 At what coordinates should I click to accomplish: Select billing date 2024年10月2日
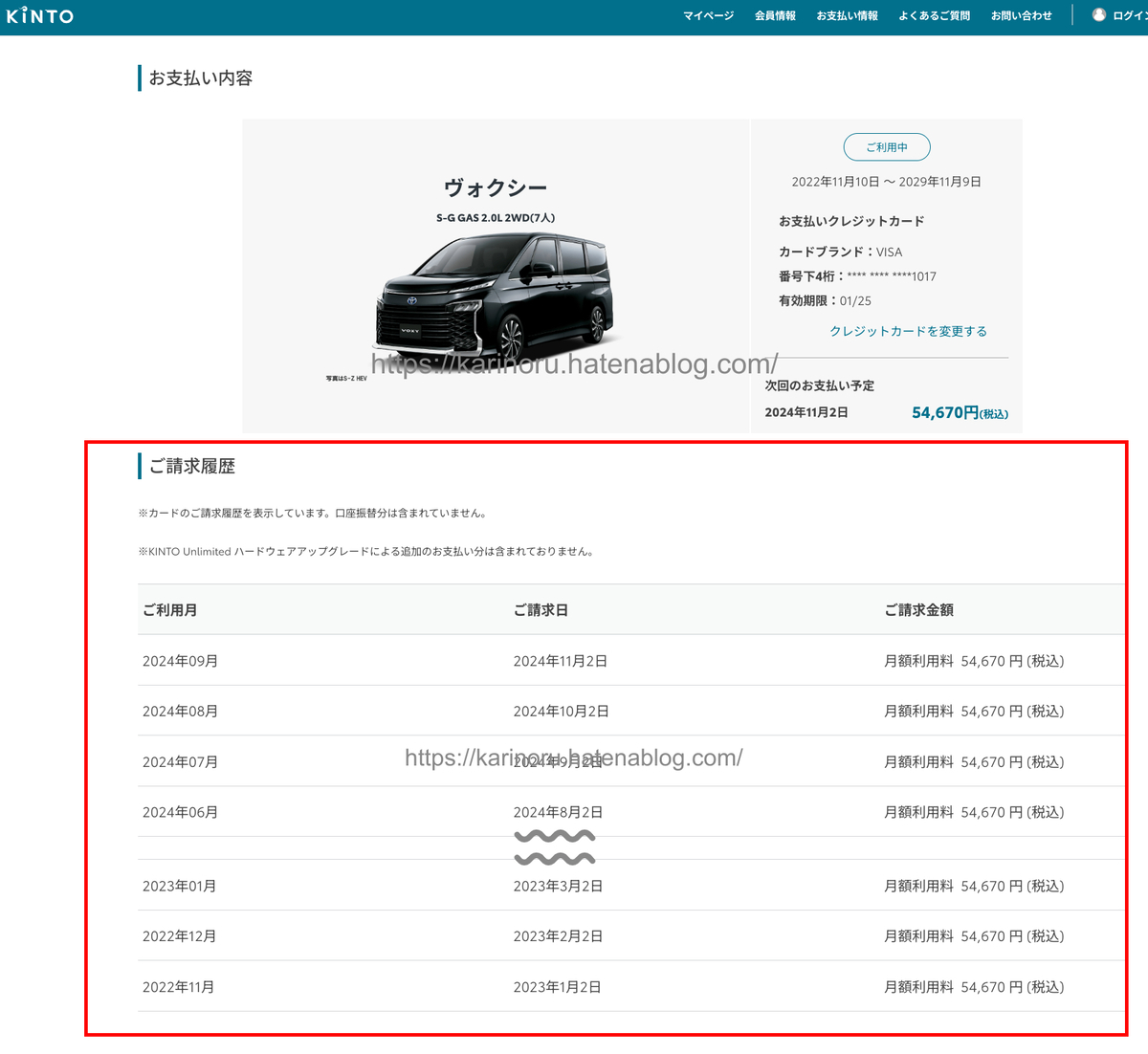tap(561, 712)
